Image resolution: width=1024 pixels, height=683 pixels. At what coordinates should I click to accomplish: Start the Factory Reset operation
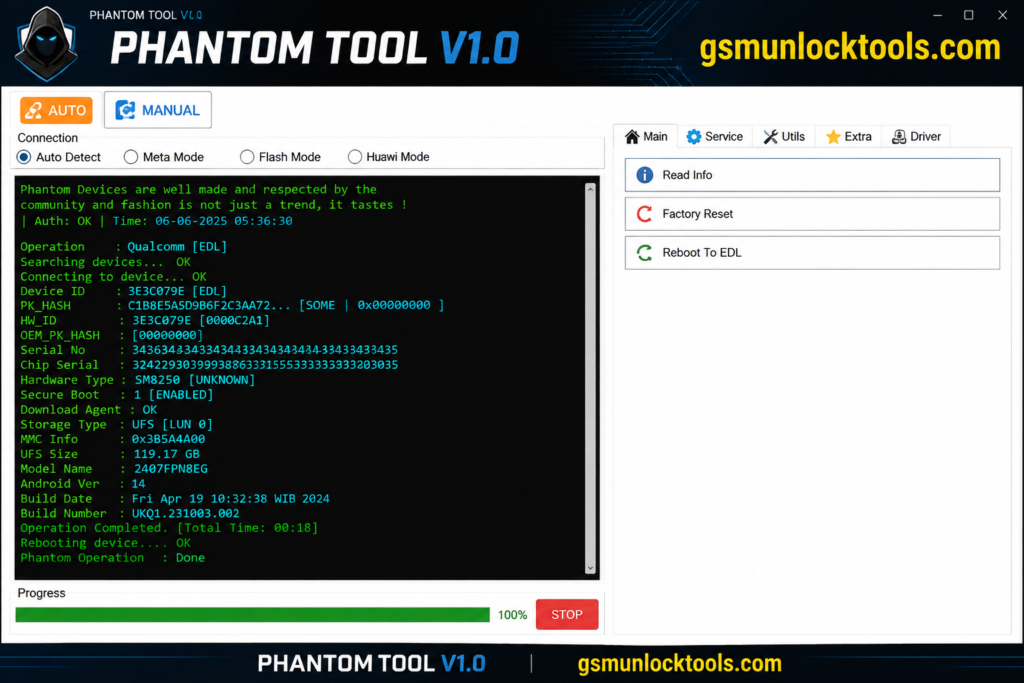[812, 214]
